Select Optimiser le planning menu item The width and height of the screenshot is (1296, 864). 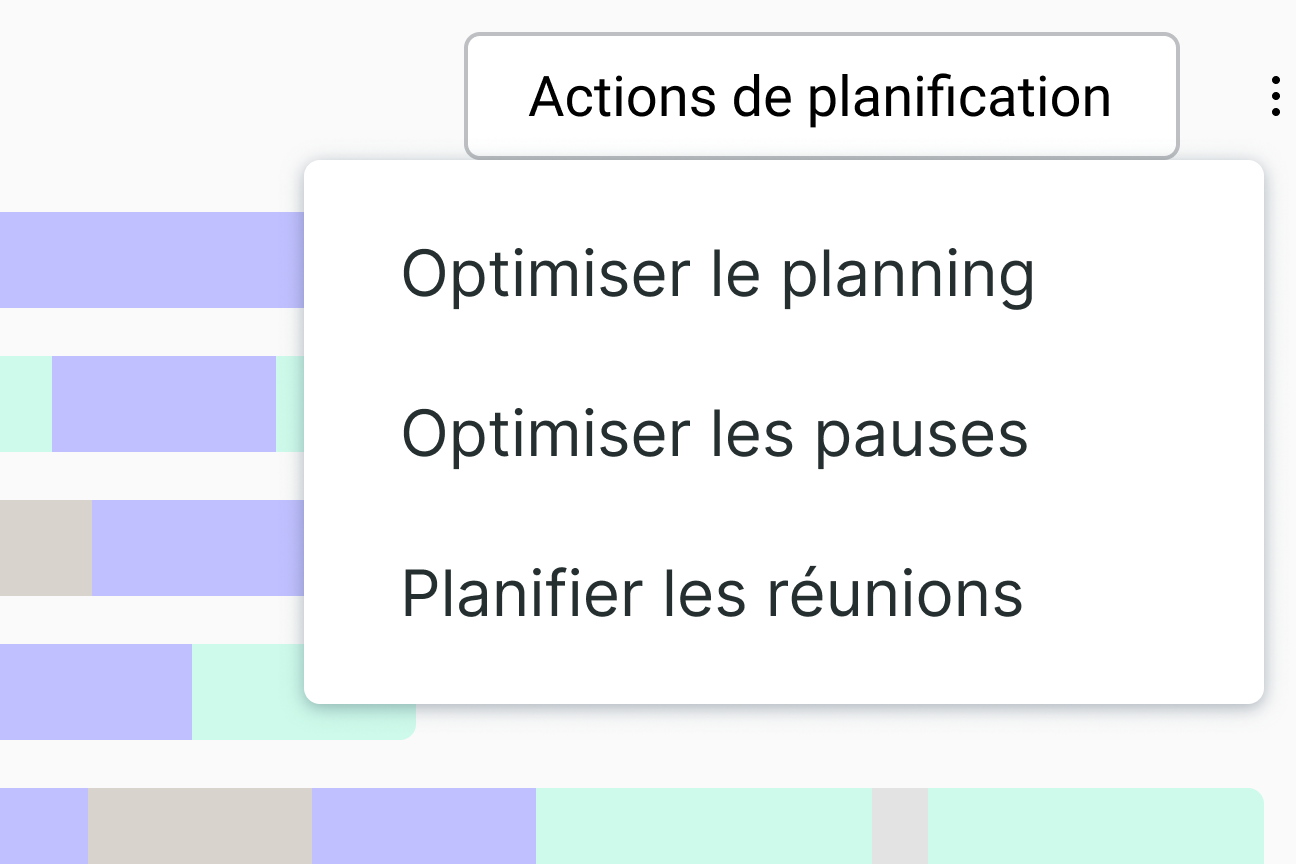(717, 273)
